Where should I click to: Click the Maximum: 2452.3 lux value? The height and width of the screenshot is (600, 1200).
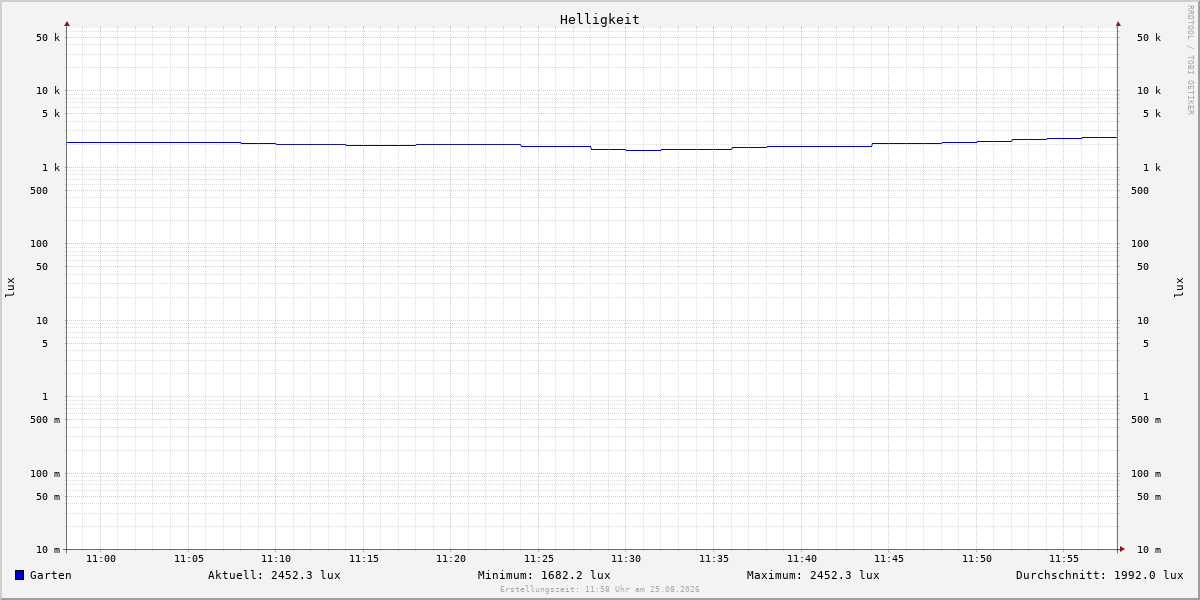pos(813,575)
